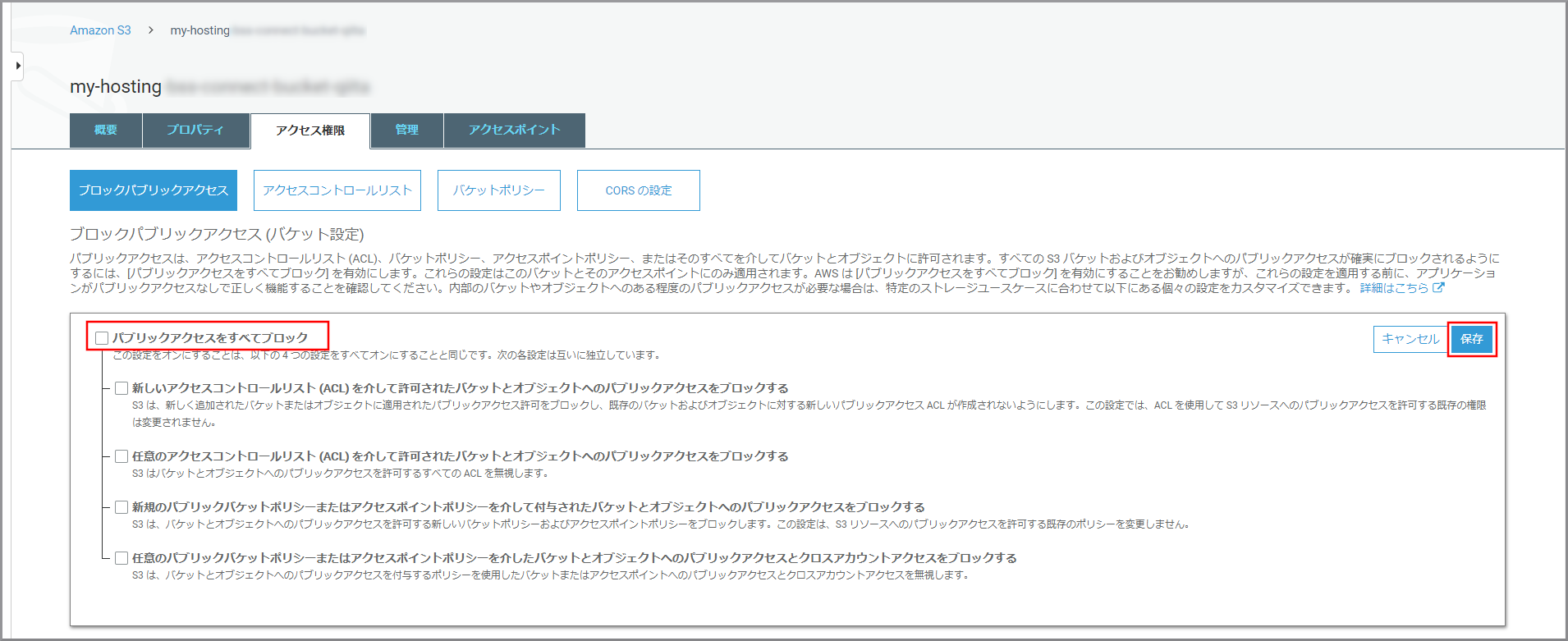Click the ブロックパブリックアクセス (バケット設定) heading
The image size is (1568, 641).
217,235
